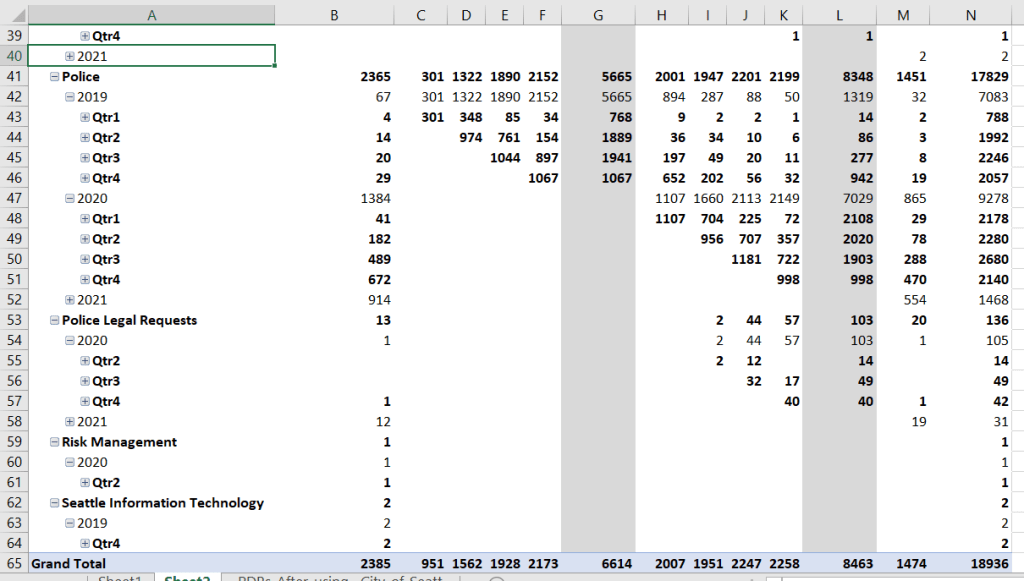
Task: Collapse the Police group in the pivot table
Action: click(x=54, y=77)
